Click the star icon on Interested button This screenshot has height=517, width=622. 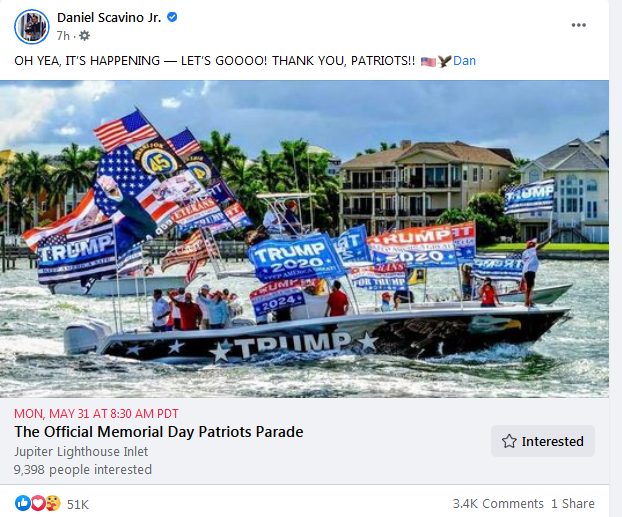click(x=509, y=441)
